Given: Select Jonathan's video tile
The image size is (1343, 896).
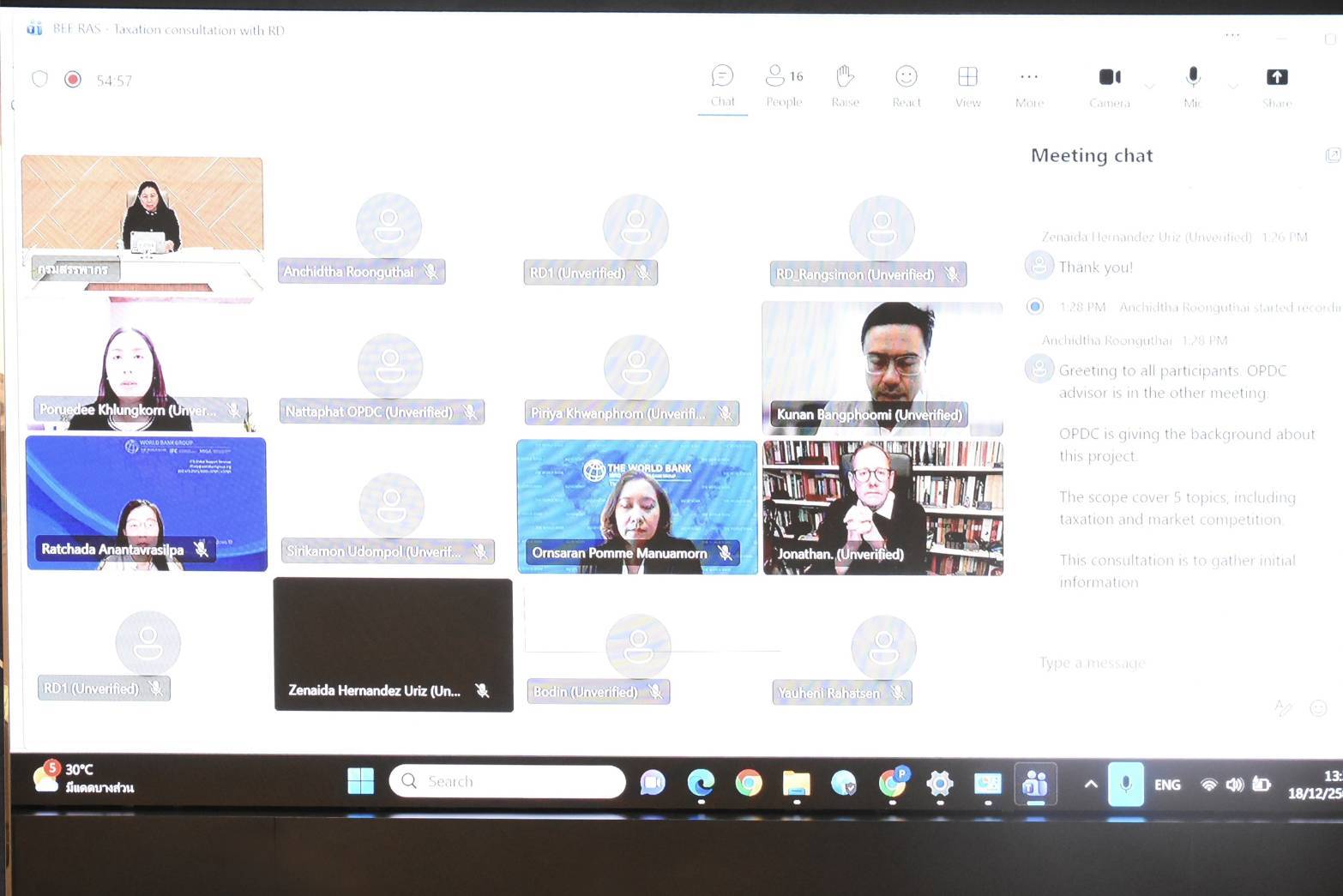Looking at the screenshot, I should click(882, 507).
